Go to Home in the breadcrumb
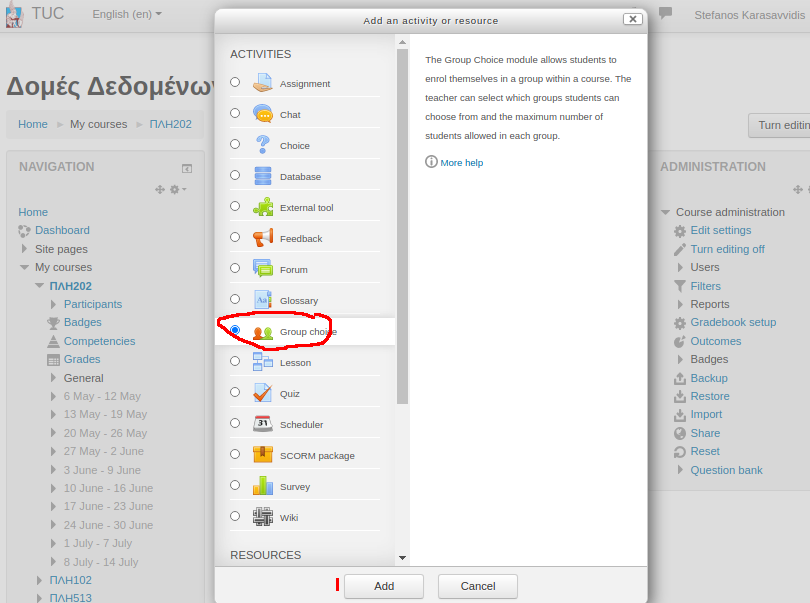 pos(33,124)
